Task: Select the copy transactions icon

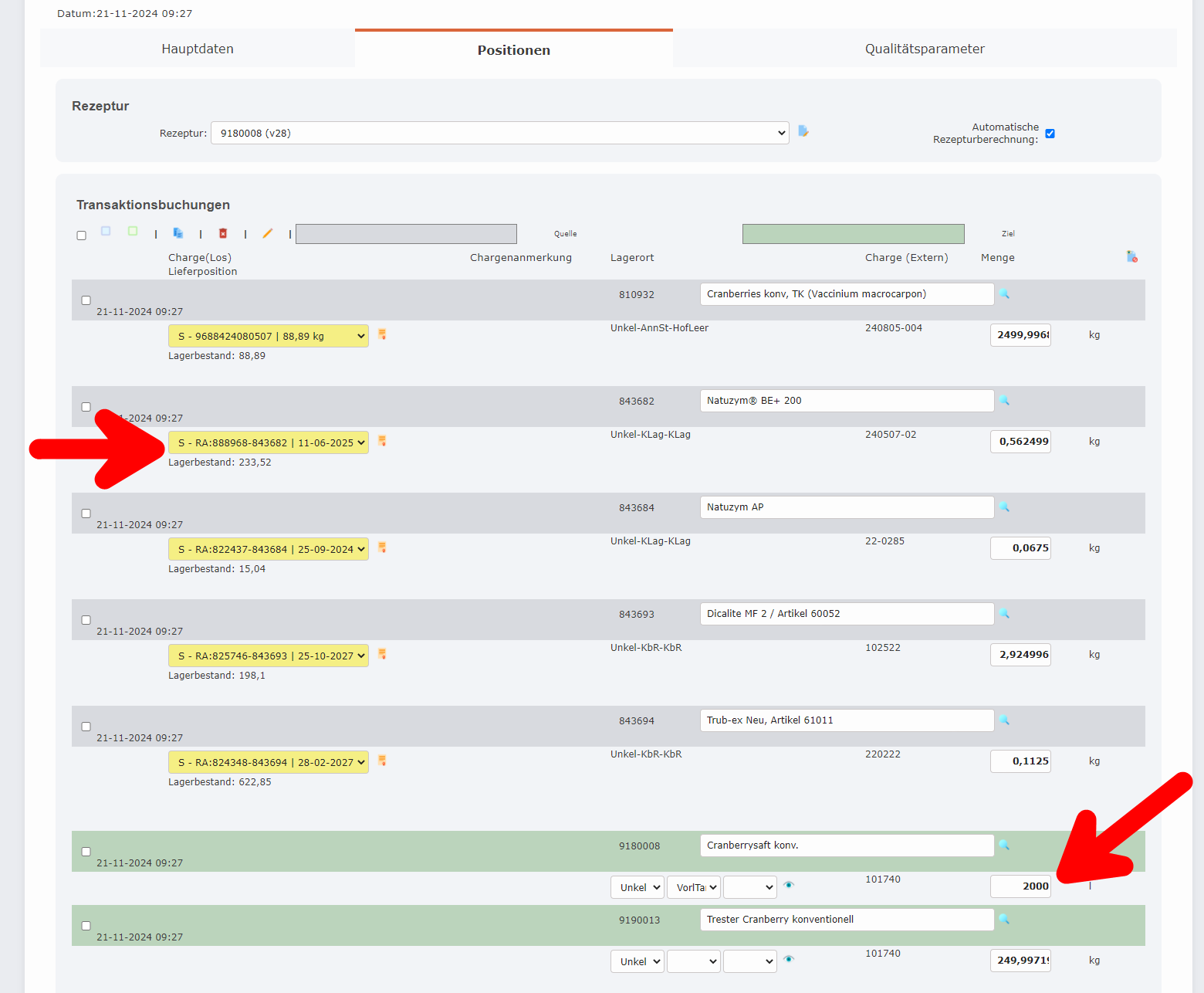Action: pos(178,232)
